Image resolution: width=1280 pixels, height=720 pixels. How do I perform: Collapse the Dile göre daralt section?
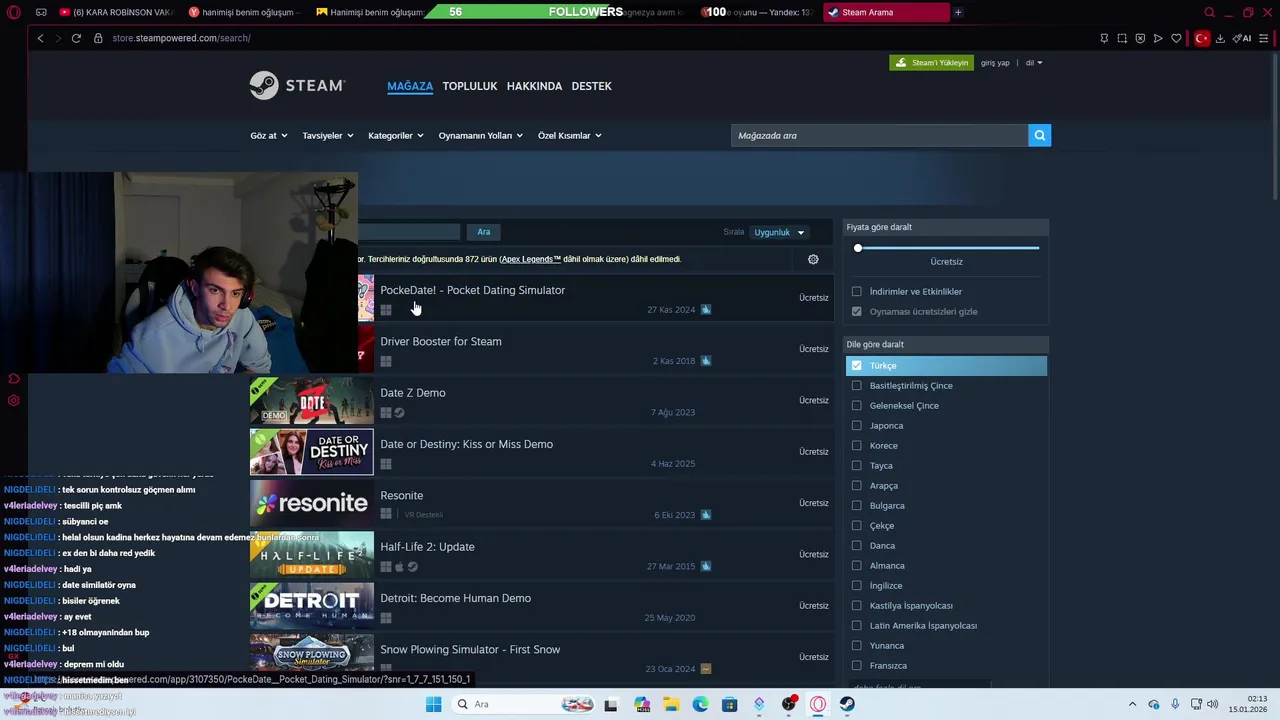click(x=946, y=344)
